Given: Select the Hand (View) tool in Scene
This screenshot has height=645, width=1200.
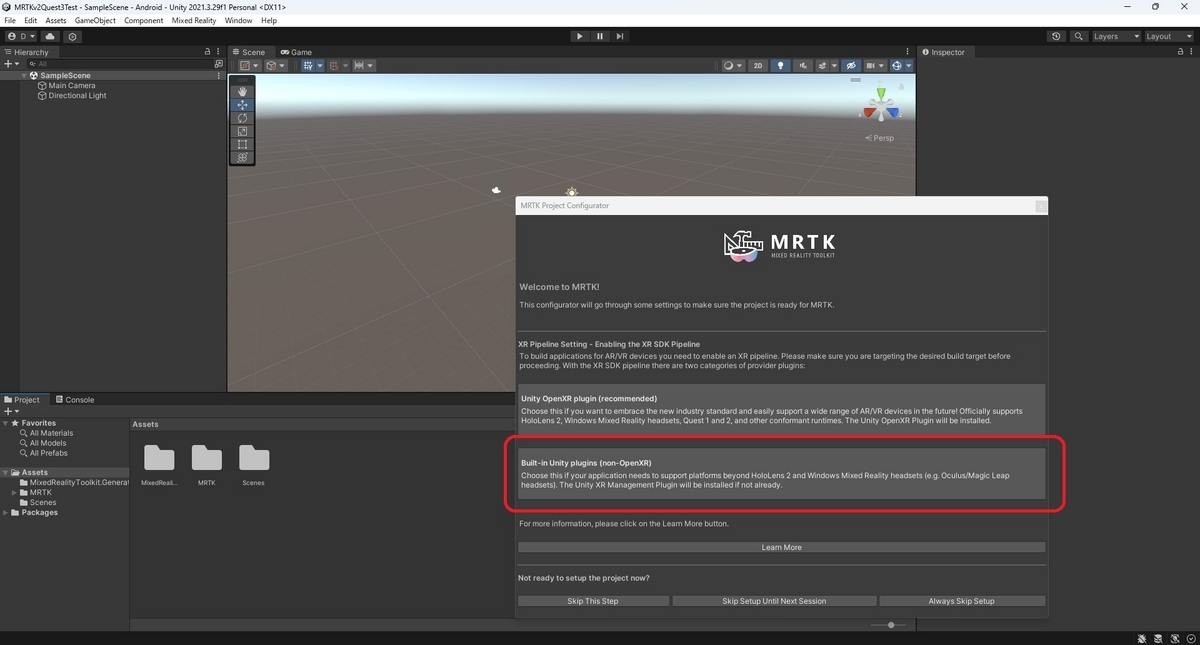Looking at the screenshot, I should [242, 92].
